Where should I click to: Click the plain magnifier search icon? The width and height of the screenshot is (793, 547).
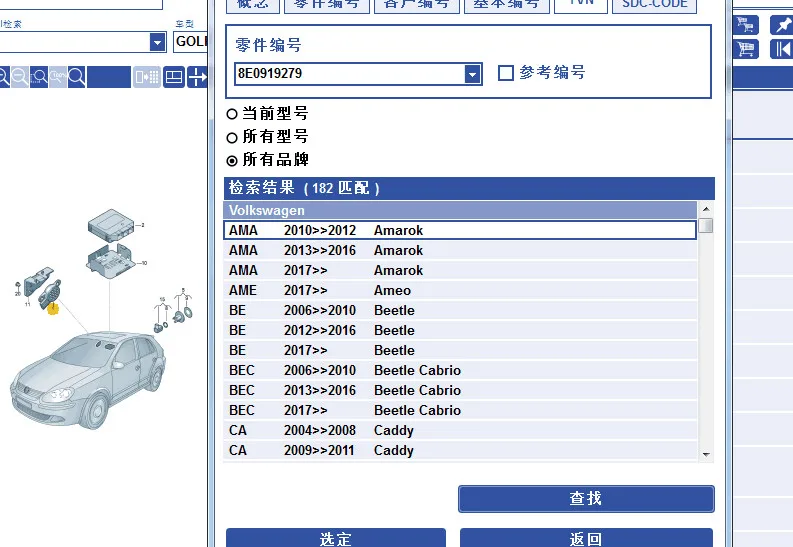[76, 77]
